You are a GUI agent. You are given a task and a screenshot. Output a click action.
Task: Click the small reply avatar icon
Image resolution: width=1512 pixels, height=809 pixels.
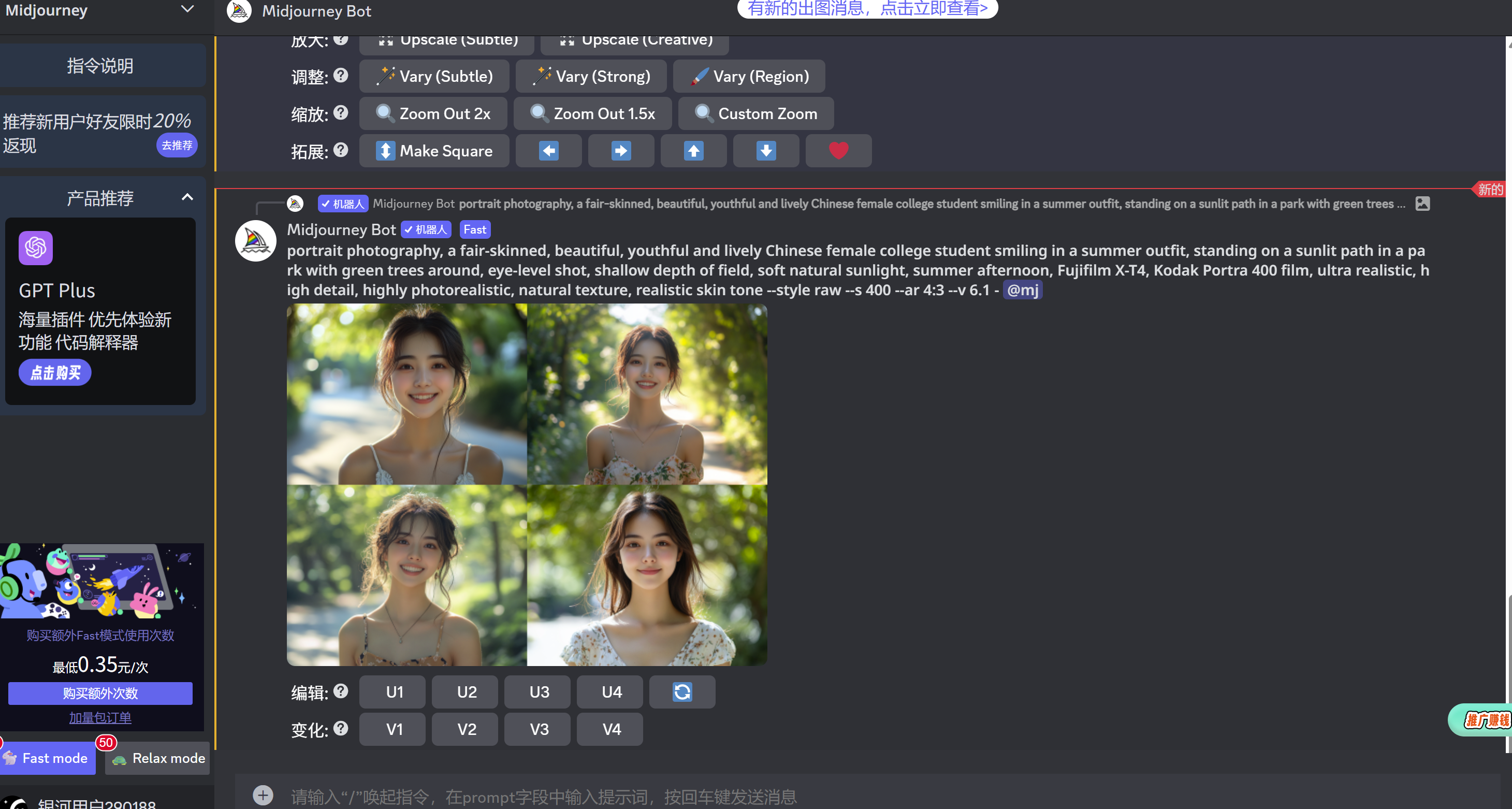[x=295, y=204]
